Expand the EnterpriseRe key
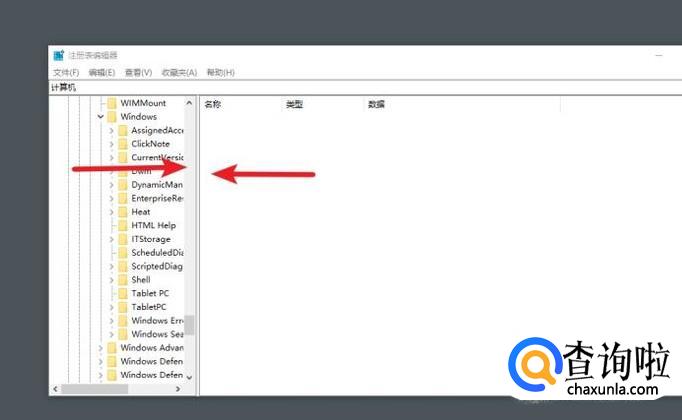 click(x=111, y=198)
